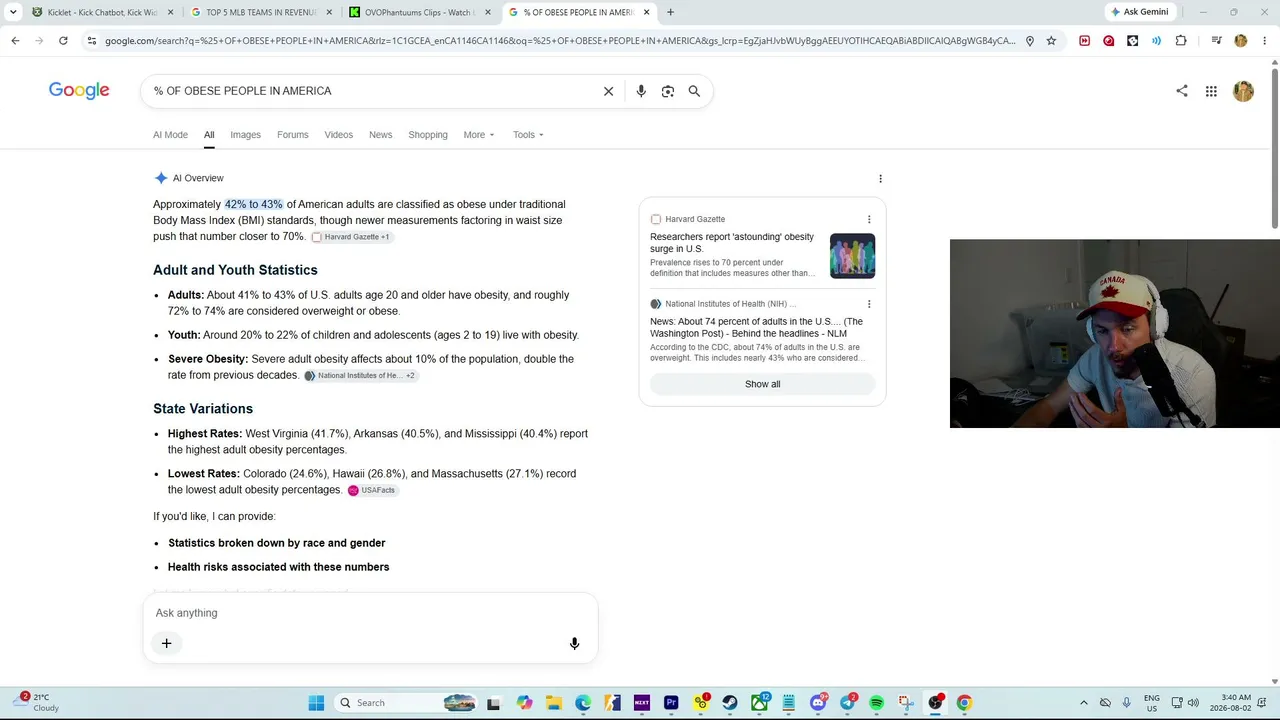The height and width of the screenshot is (720, 1280).
Task: Click the Chrome address bar URL
Action: (x=560, y=41)
